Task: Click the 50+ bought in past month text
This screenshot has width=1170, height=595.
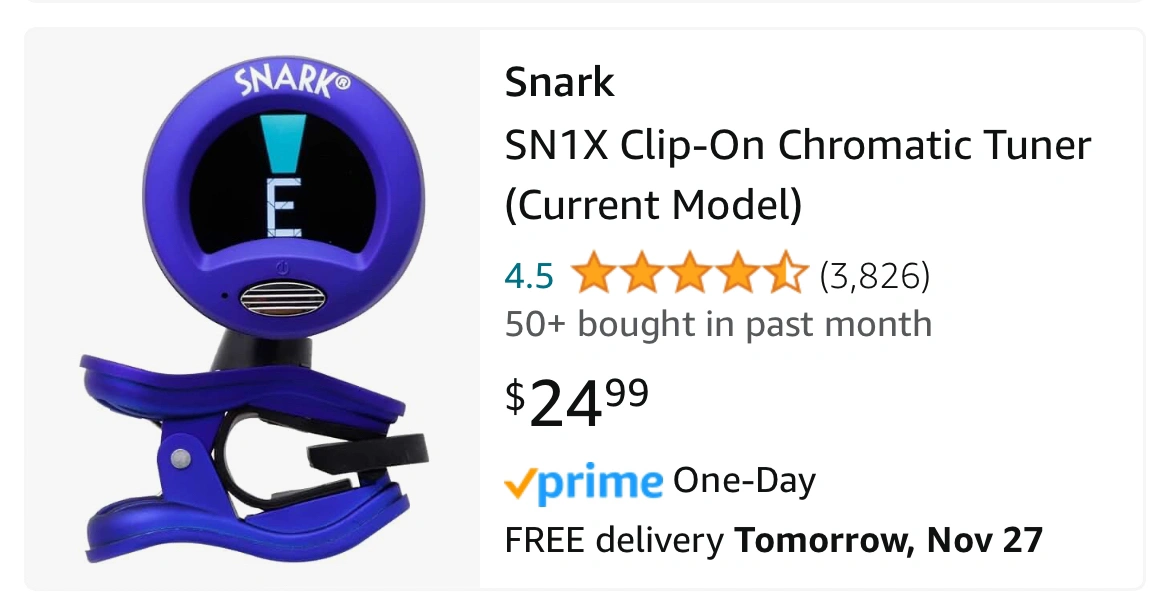Action: [719, 324]
